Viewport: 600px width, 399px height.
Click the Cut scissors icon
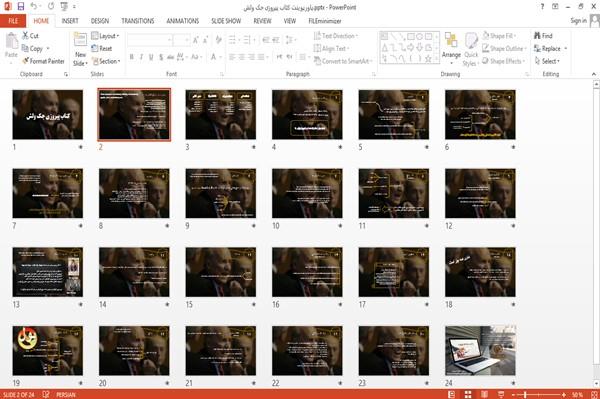point(26,36)
